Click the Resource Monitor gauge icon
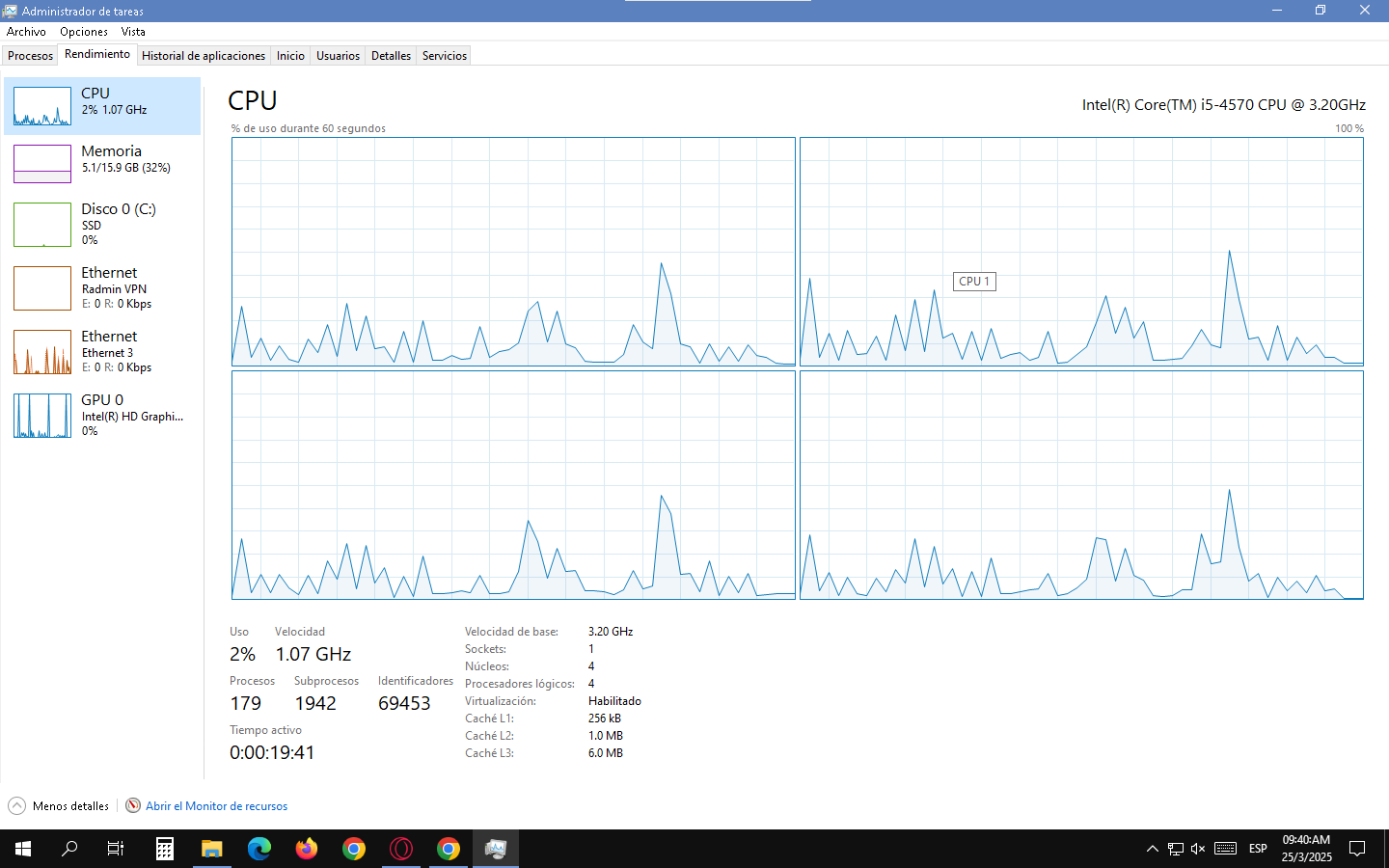The image size is (1389, 868). point(133,805)
